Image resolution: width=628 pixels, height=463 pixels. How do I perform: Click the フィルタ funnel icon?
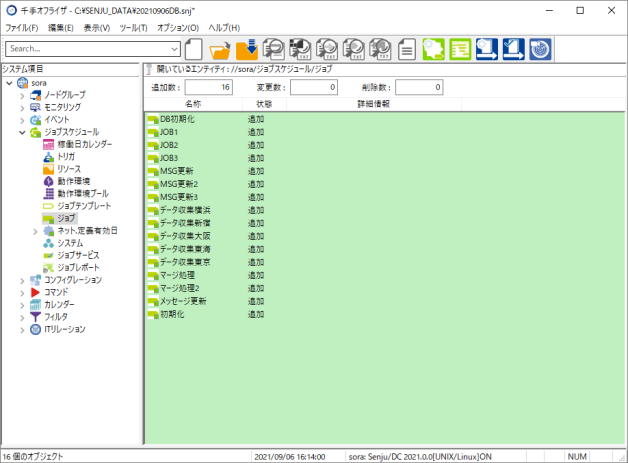[x=36, y=317]
